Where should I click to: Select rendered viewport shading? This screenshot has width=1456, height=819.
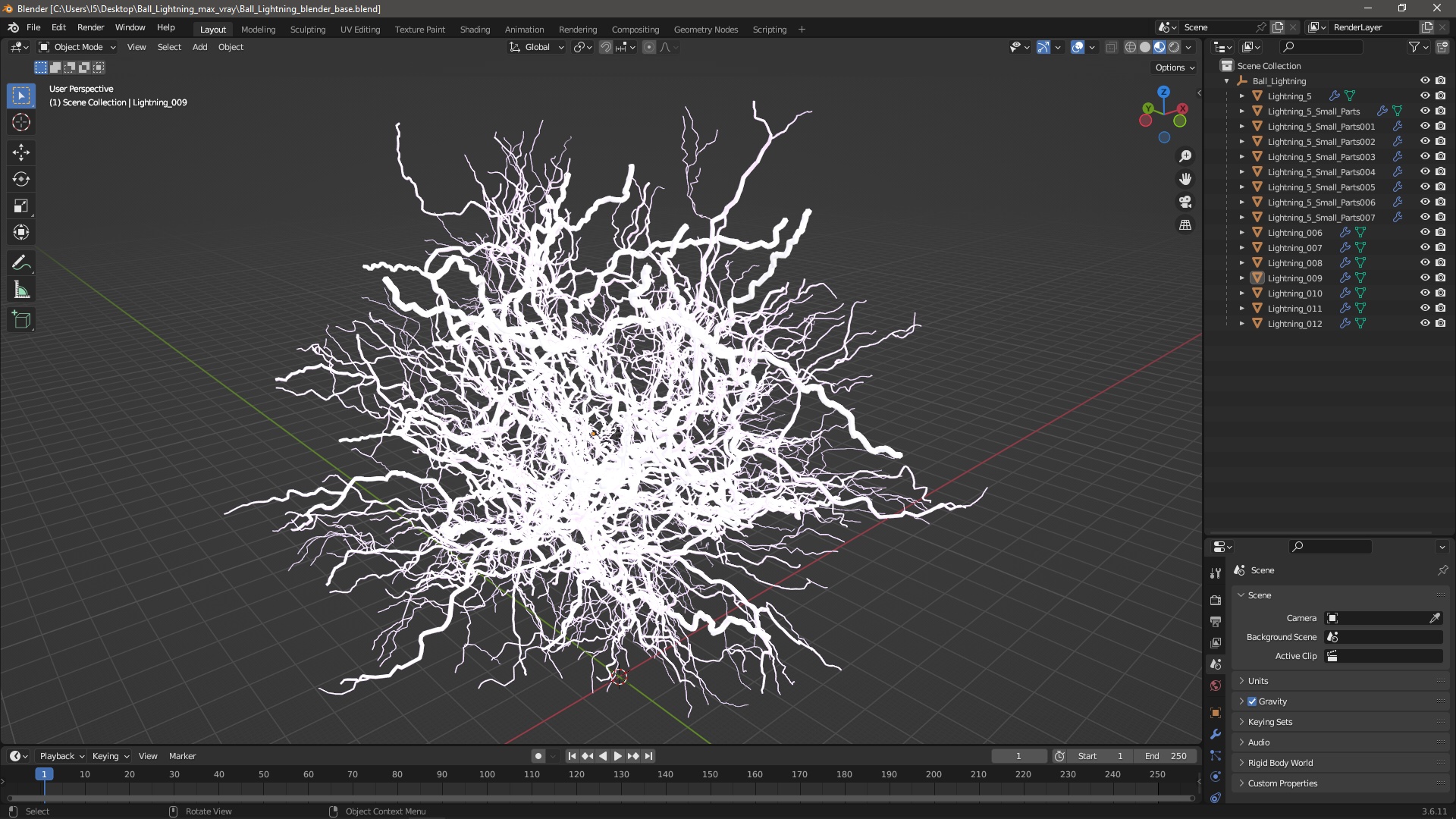tap(1174, 47)
